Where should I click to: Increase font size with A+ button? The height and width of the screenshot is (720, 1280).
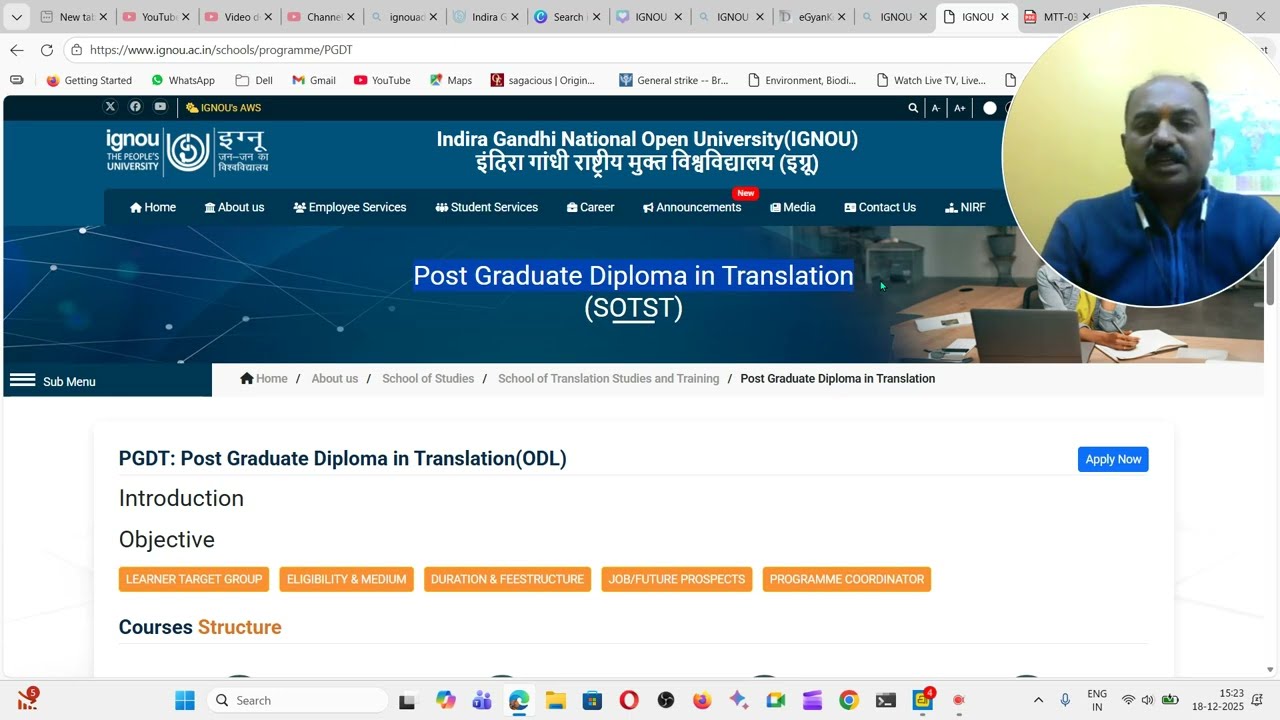coord(960,108)
